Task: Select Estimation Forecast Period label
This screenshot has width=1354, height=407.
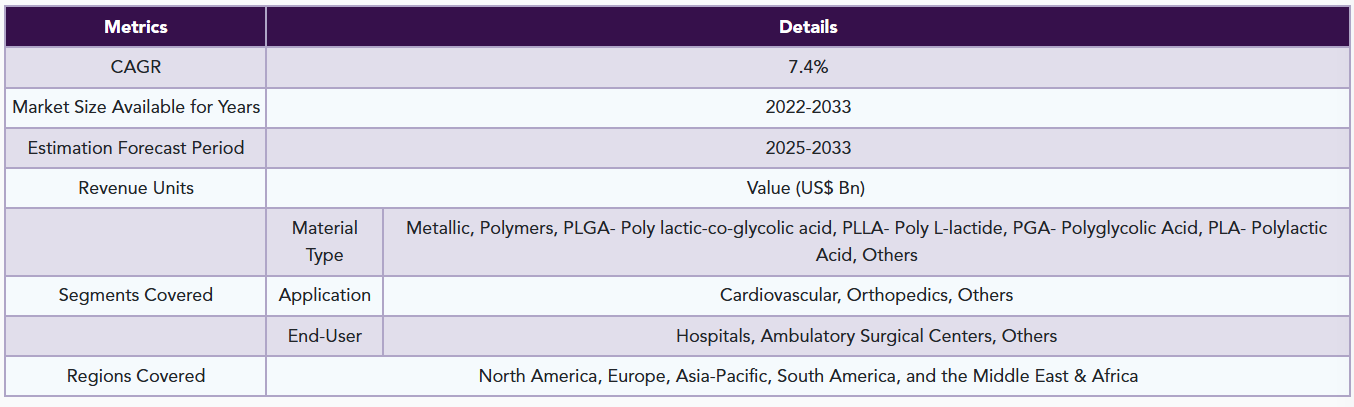Action: [x=136, y=148]
